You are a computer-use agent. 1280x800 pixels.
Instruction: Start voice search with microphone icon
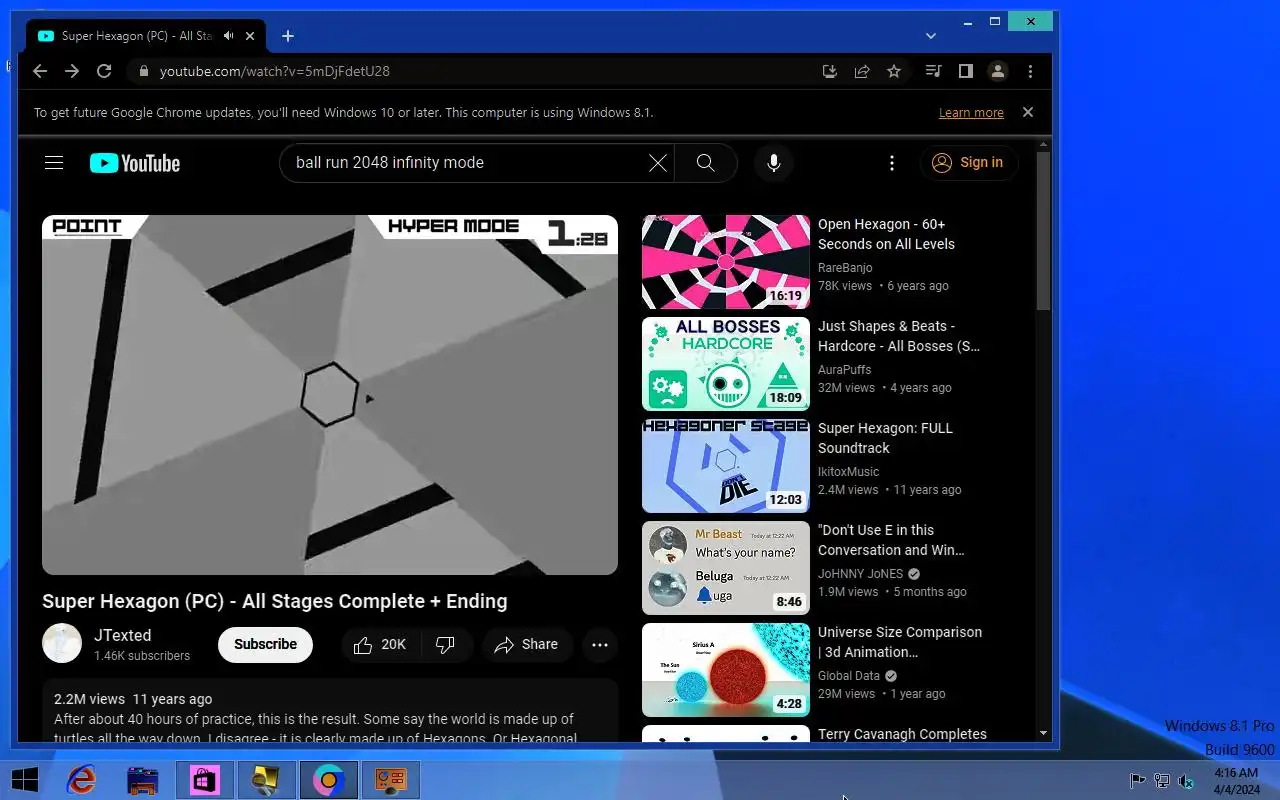(x=773, y=163)
